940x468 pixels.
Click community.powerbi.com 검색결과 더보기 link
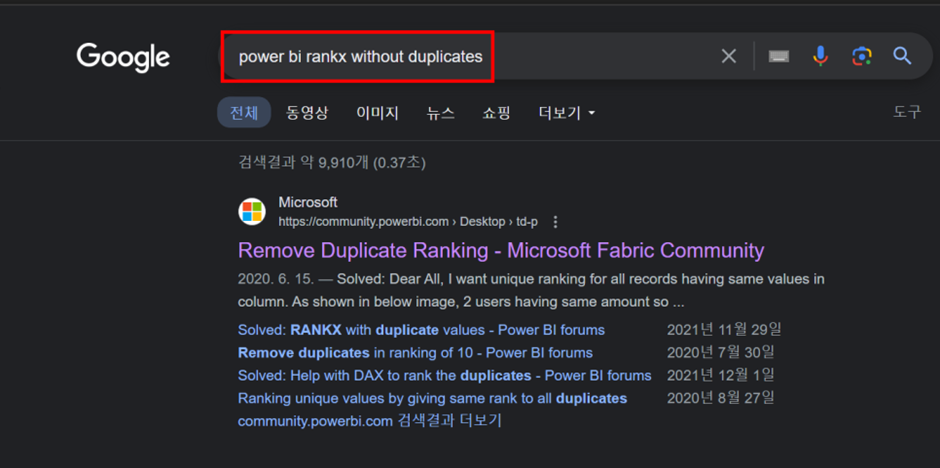click(369, 421)
